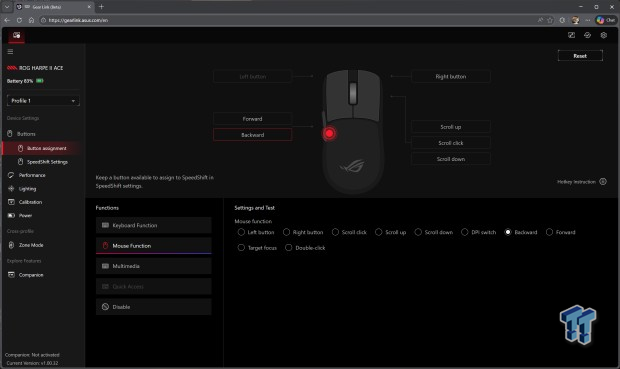Click the Lighting icon in sidebar
This screenshot has width=620, height=369.
pyautogui.click(x=11, y=189)
